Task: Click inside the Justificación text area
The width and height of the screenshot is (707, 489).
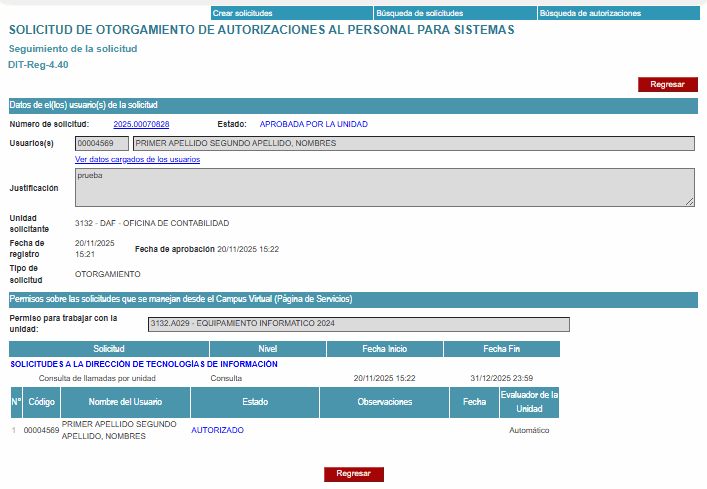Action: (384, 187)
